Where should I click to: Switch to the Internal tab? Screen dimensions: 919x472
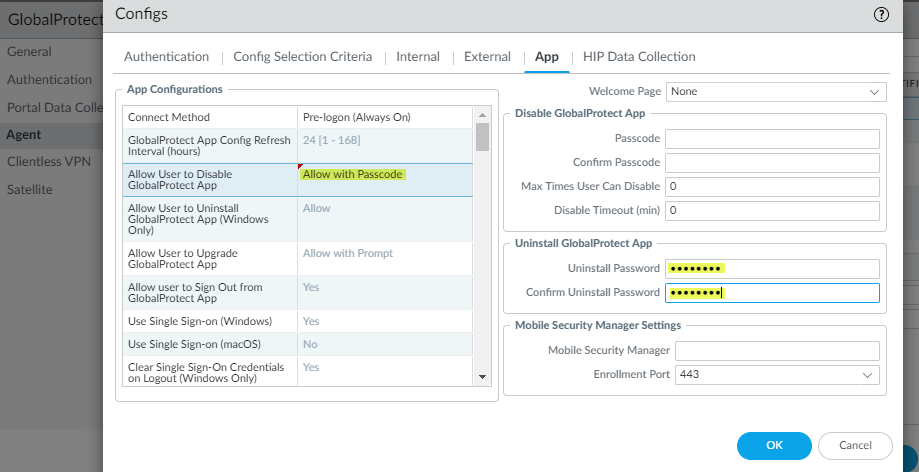[417, 57]
